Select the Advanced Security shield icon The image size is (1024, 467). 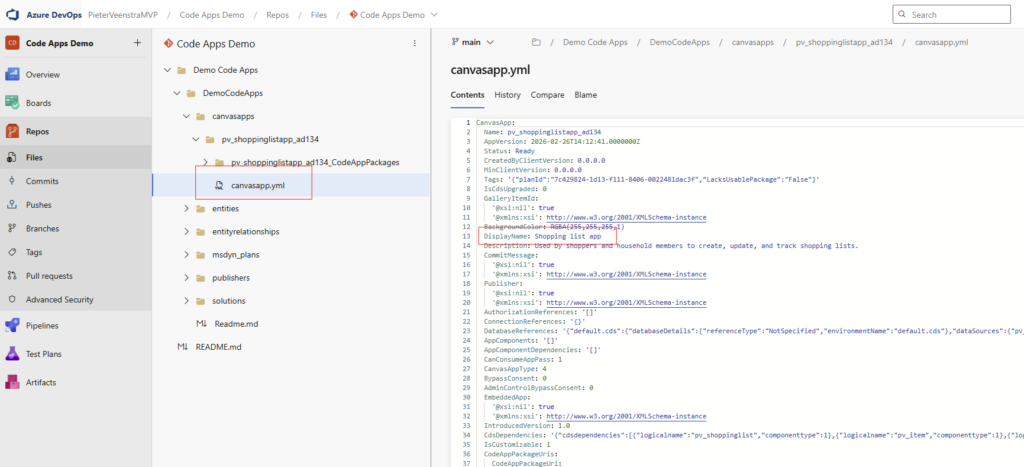tap(12, 300)
